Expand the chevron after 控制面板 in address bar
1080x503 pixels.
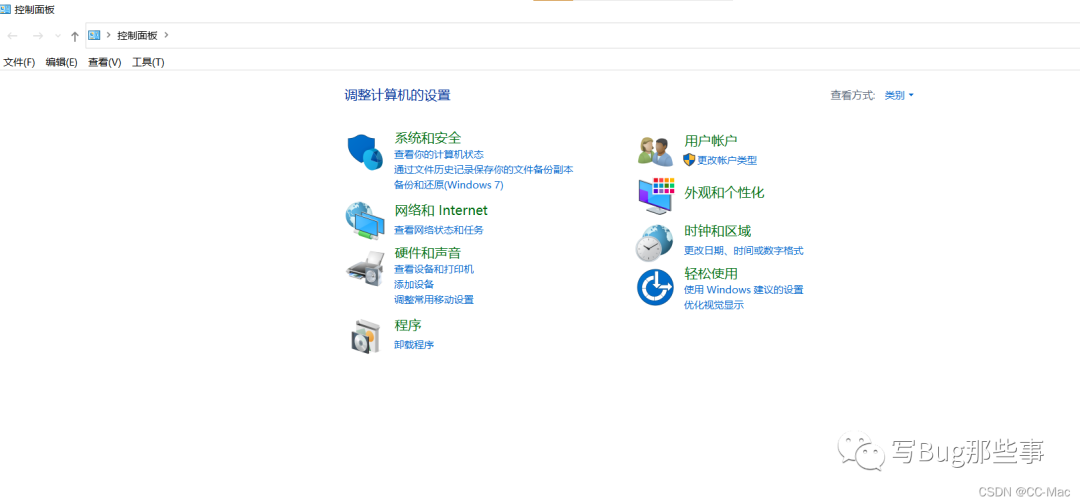[166, 35]
